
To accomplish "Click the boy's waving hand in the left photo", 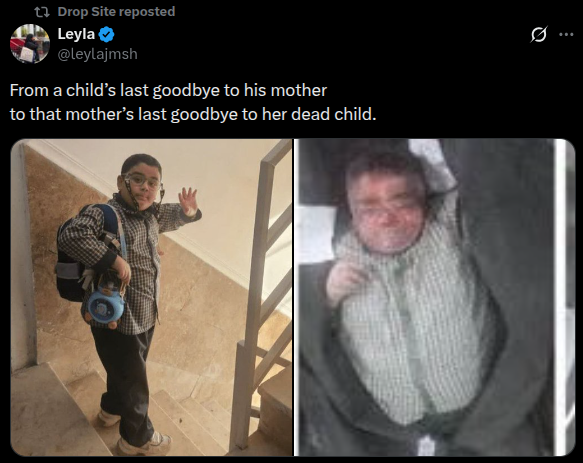I will 188,198.
